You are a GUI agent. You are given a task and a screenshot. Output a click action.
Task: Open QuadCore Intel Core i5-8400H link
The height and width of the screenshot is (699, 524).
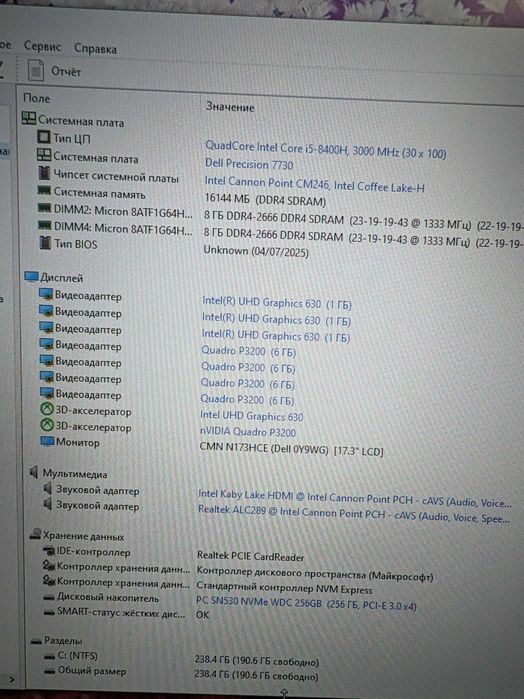[325, 150]
